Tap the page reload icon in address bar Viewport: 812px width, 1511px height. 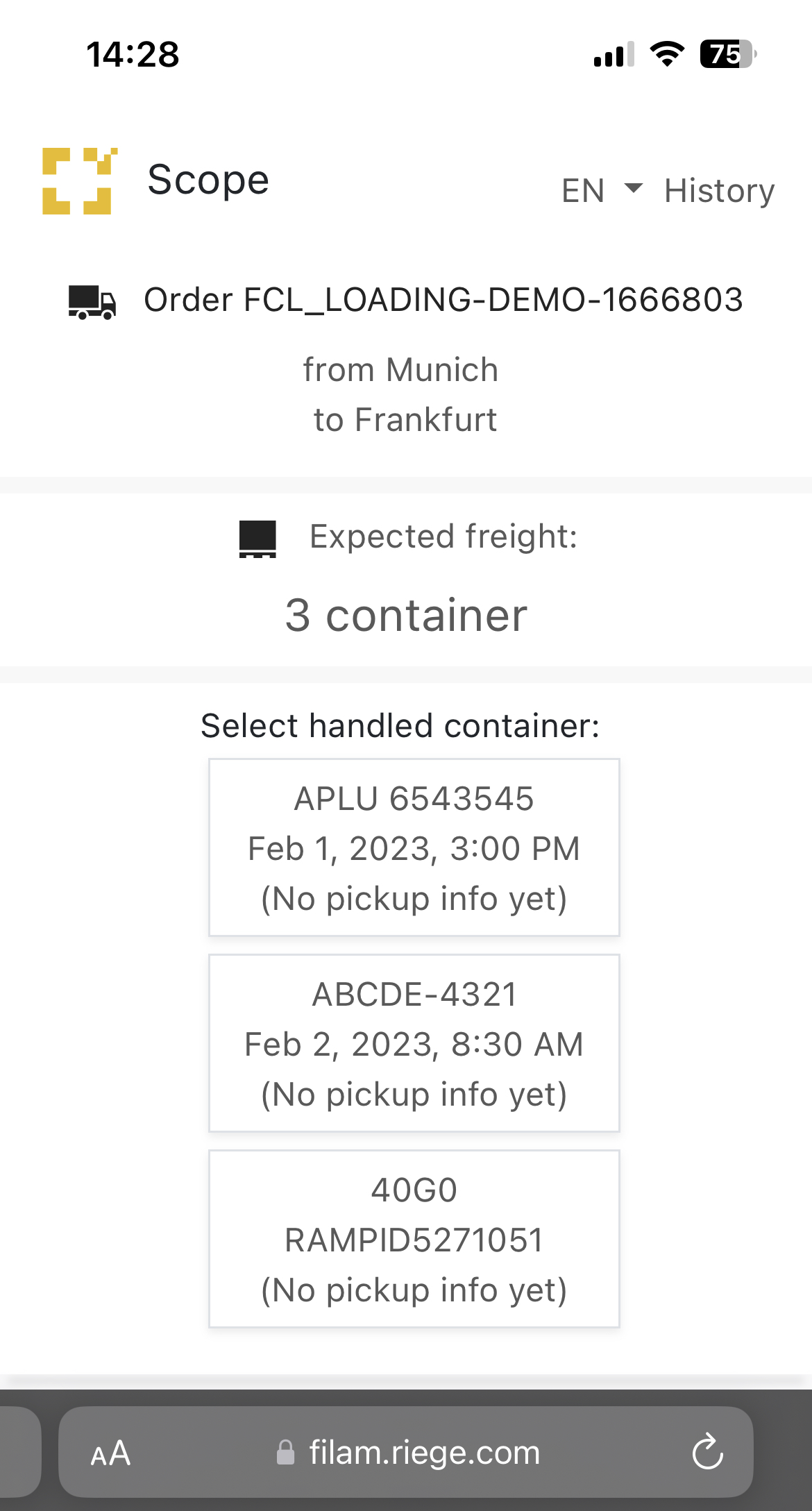(707, 1451)
